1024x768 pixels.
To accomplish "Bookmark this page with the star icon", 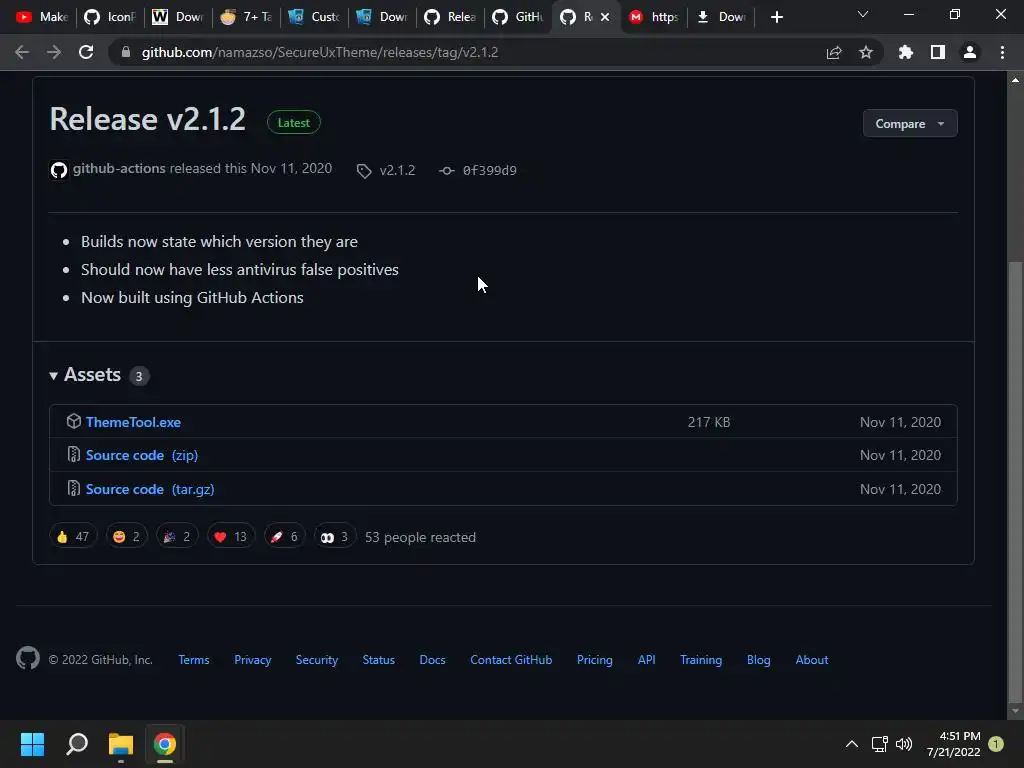I will pyautogui.click(x=866, y=52).
